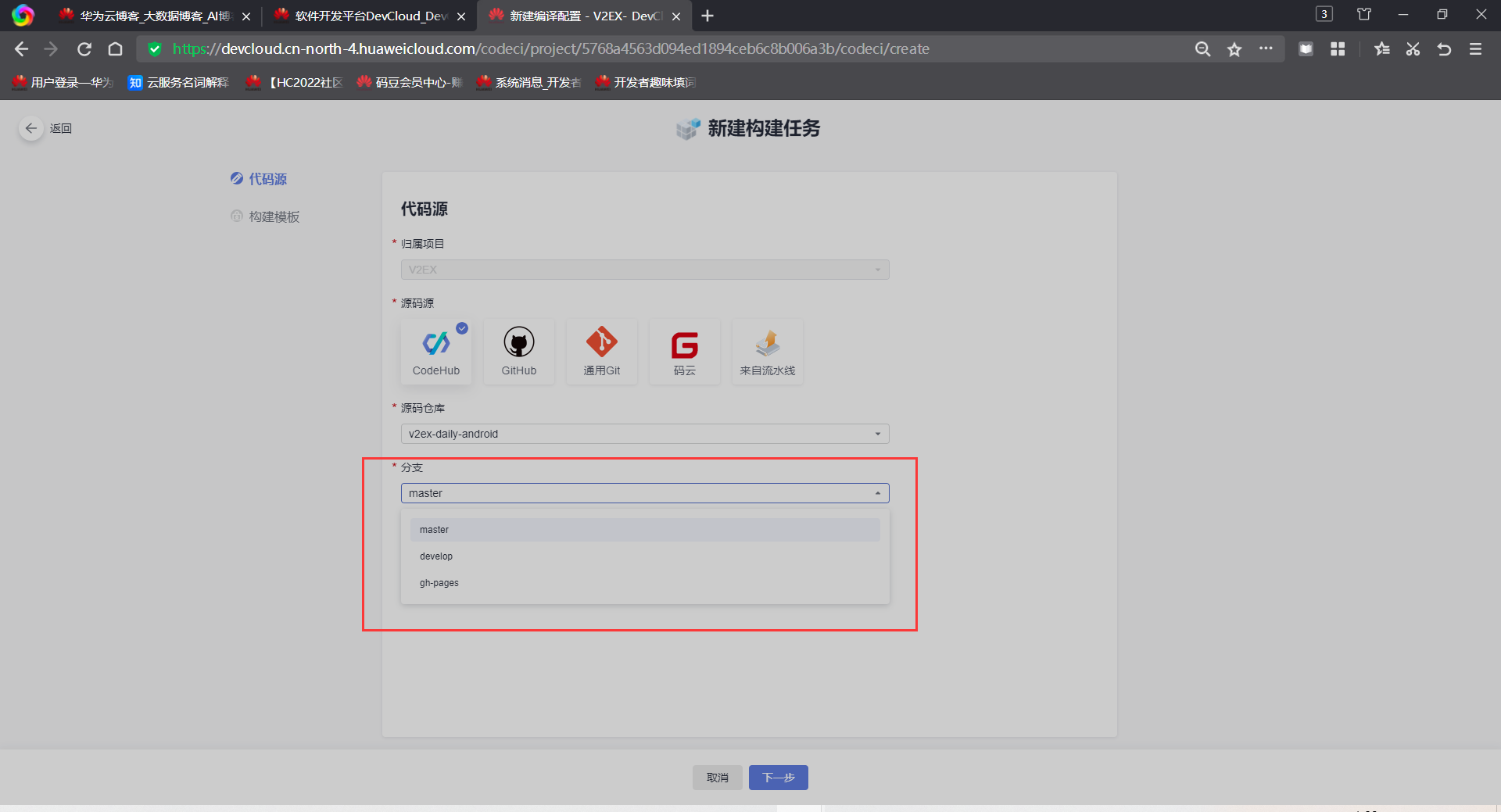The height and width of the screenshot is (812, 1501).
Task: Close the 软件开发平台DevCloud tab
Action: 461,16
